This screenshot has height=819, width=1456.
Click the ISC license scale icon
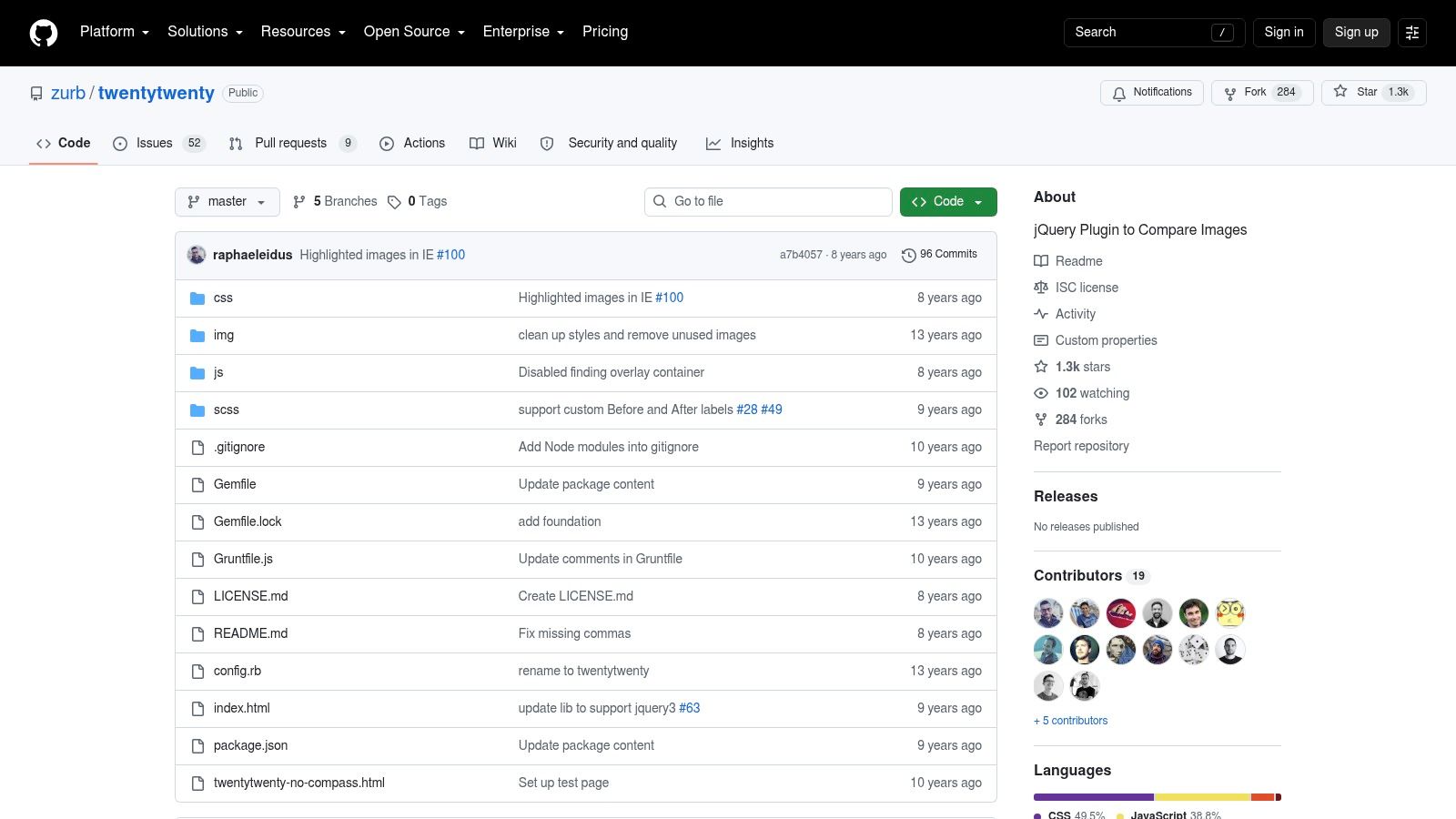(x=1041, y=288)
